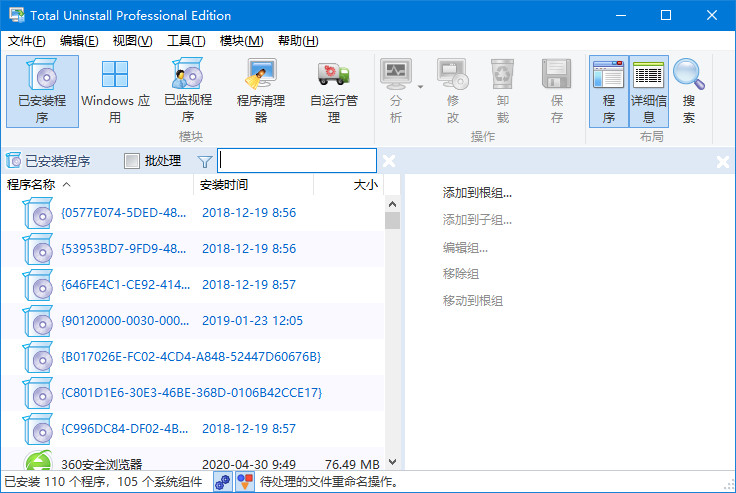The height and width of the screenshot is (493, 736).
Task: Click the 76.49 MB size cell
Action: pyautogui.click(x=352, y=464)
